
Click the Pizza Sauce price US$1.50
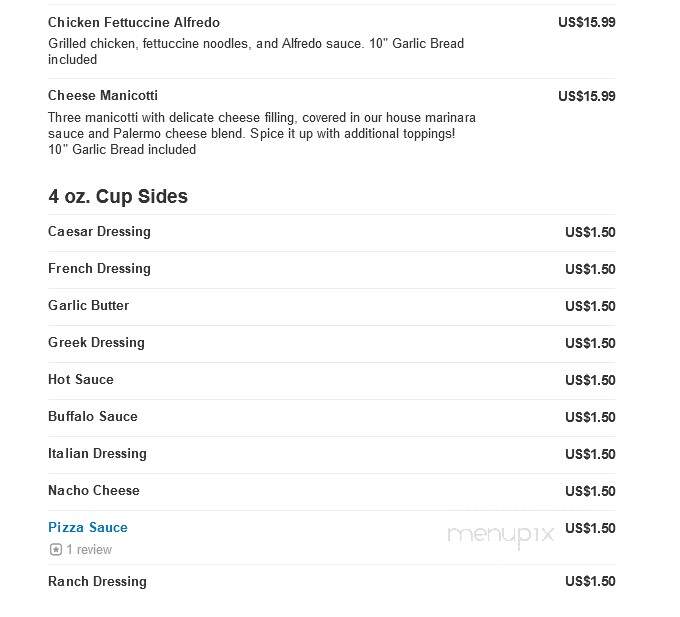[x=590, y=528]
